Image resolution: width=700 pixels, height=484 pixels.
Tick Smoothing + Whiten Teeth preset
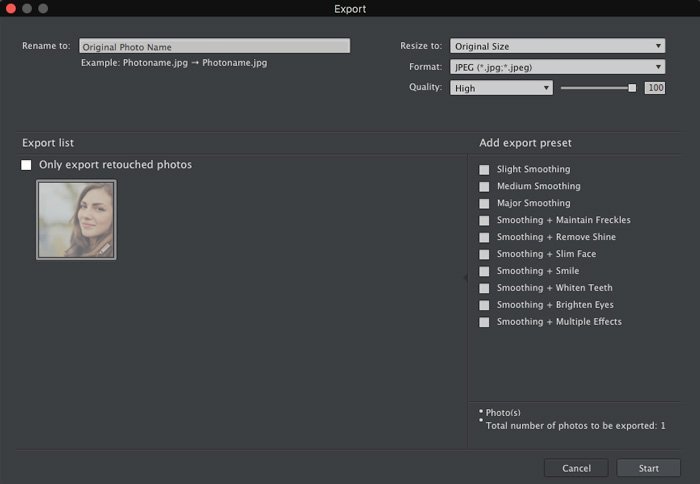pos(485,289)
